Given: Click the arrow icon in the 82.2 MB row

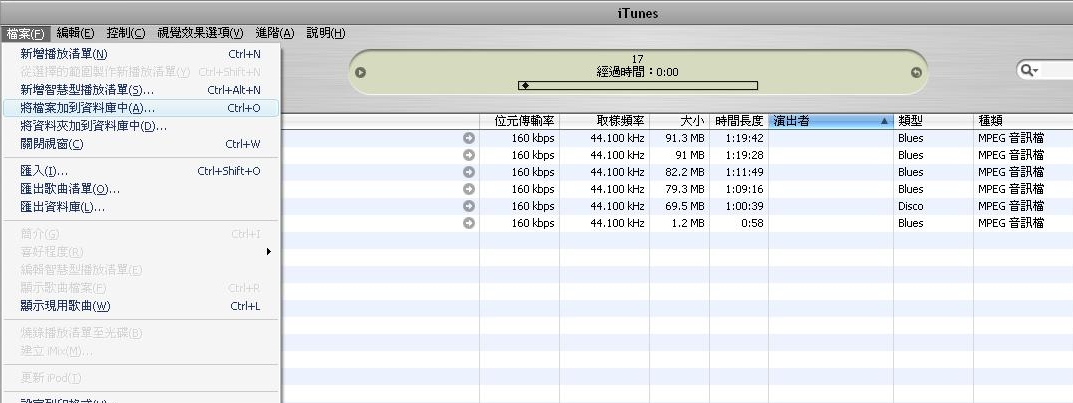Looking at the screenshot, I should click(469, 172).
